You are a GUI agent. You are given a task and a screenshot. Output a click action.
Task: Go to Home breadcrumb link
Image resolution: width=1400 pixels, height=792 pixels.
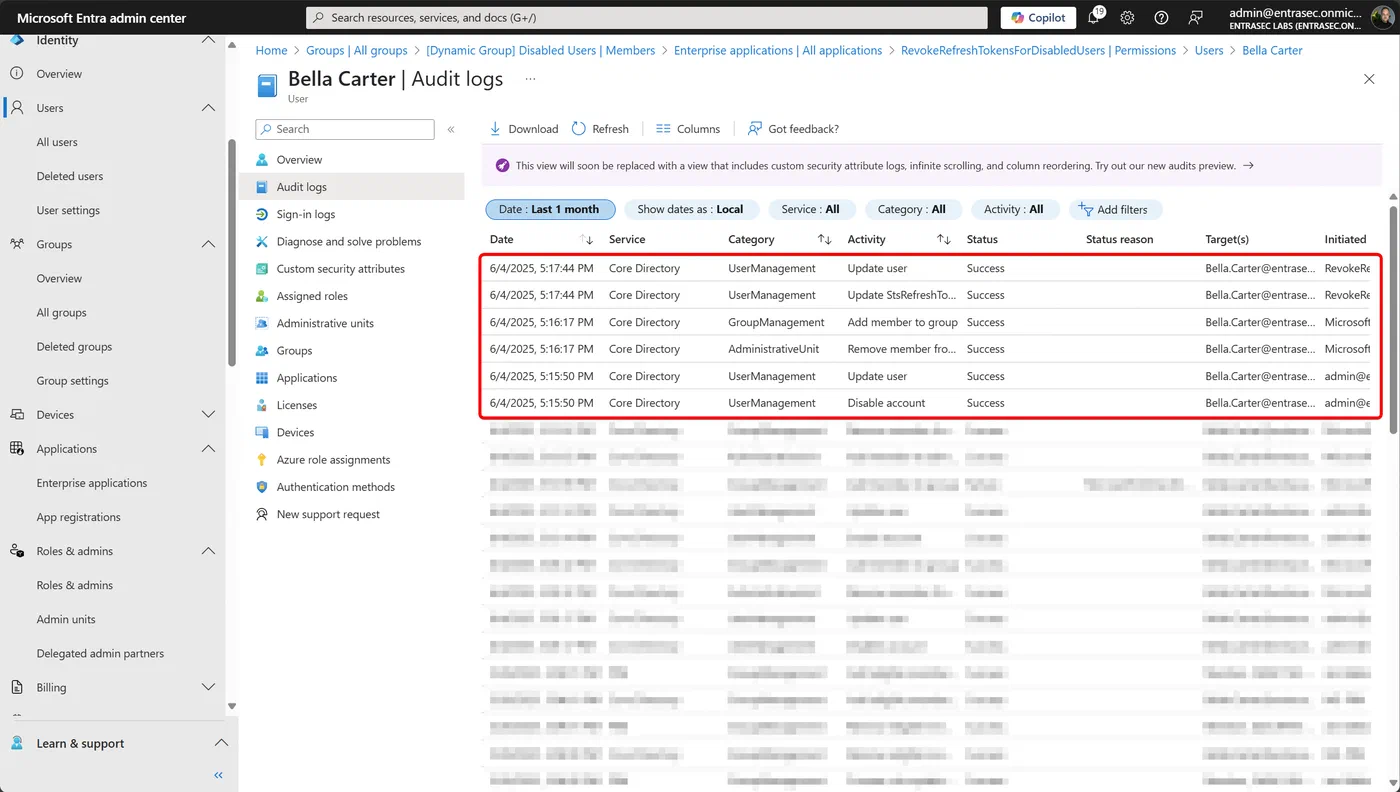click(x=271, y=50)
